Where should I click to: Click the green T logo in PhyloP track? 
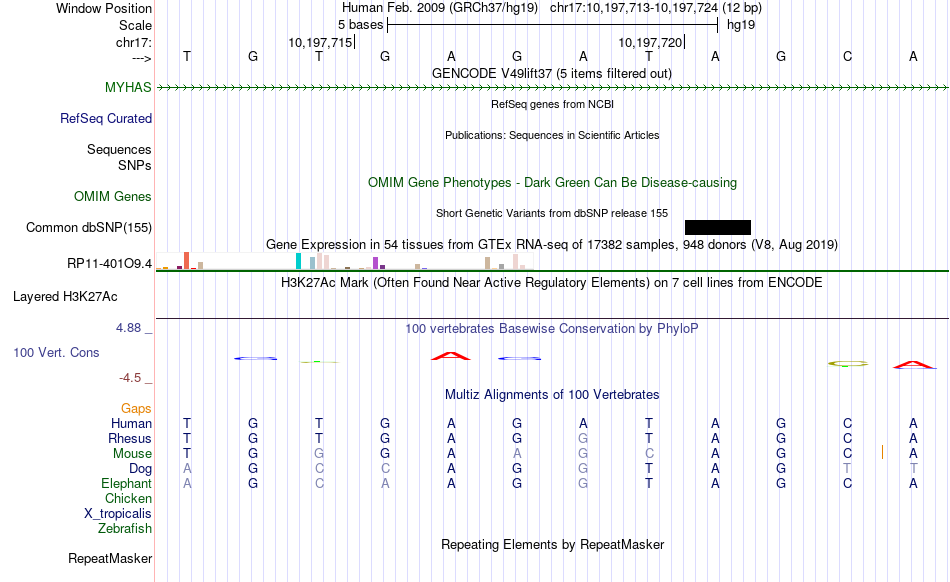pos(319,362)
